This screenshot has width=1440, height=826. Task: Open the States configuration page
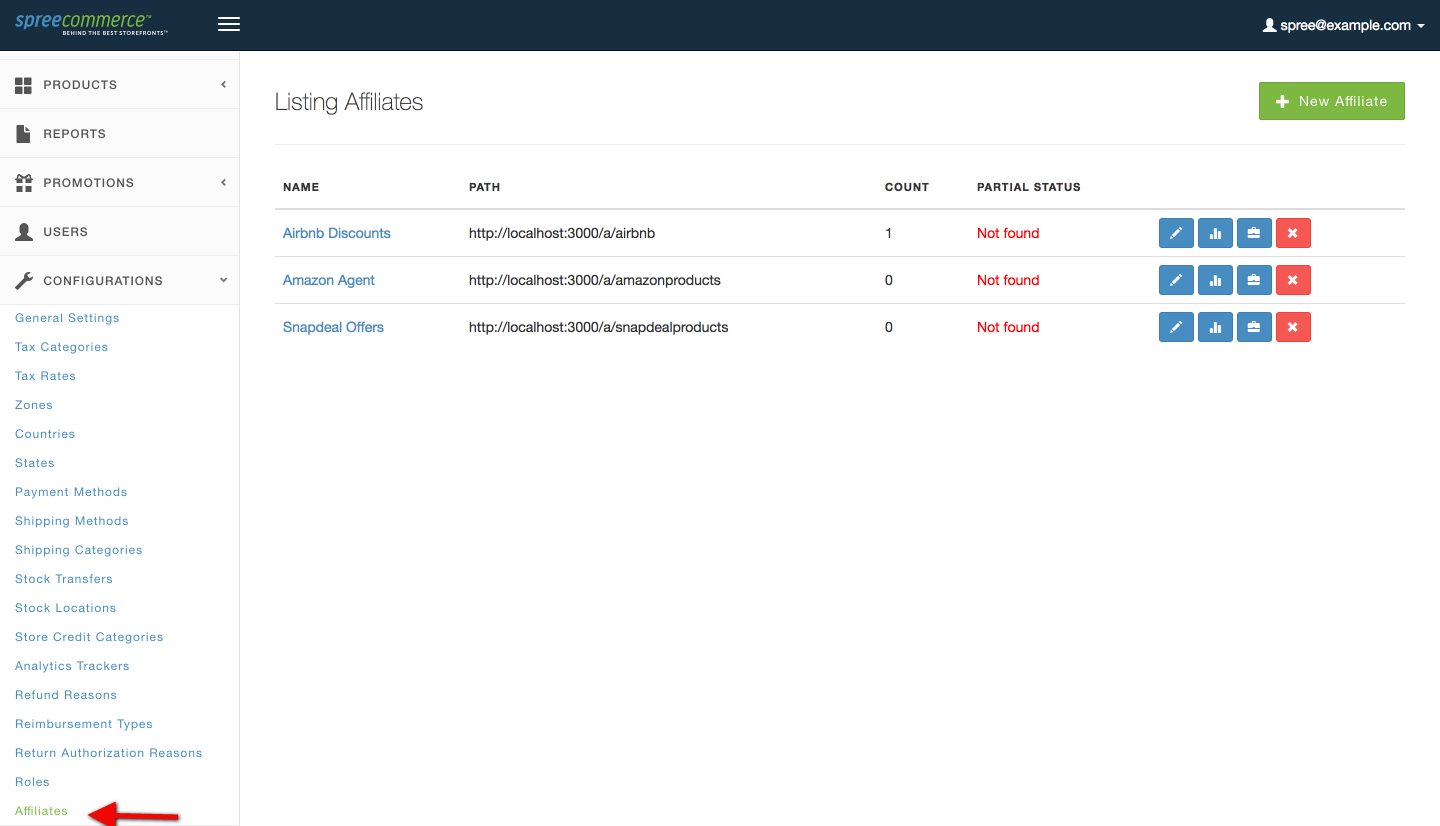click(x=35, y=463)
